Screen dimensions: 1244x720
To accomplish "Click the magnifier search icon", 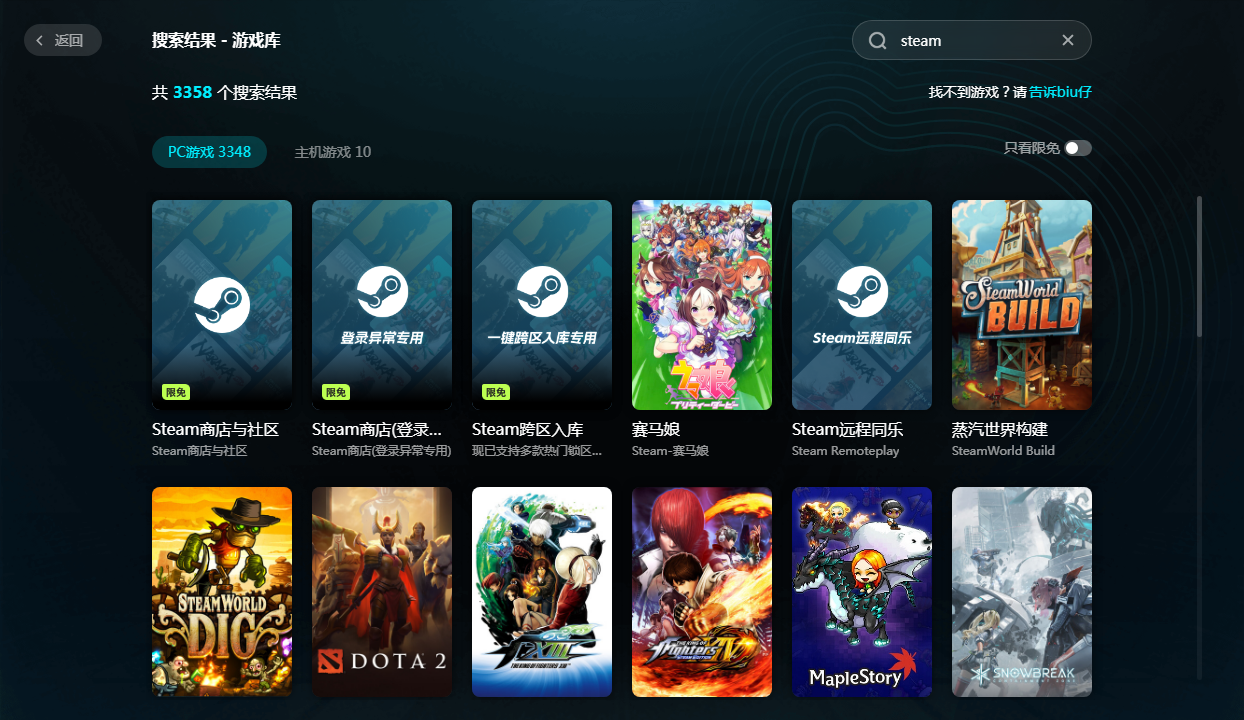I will pos(878,41).
